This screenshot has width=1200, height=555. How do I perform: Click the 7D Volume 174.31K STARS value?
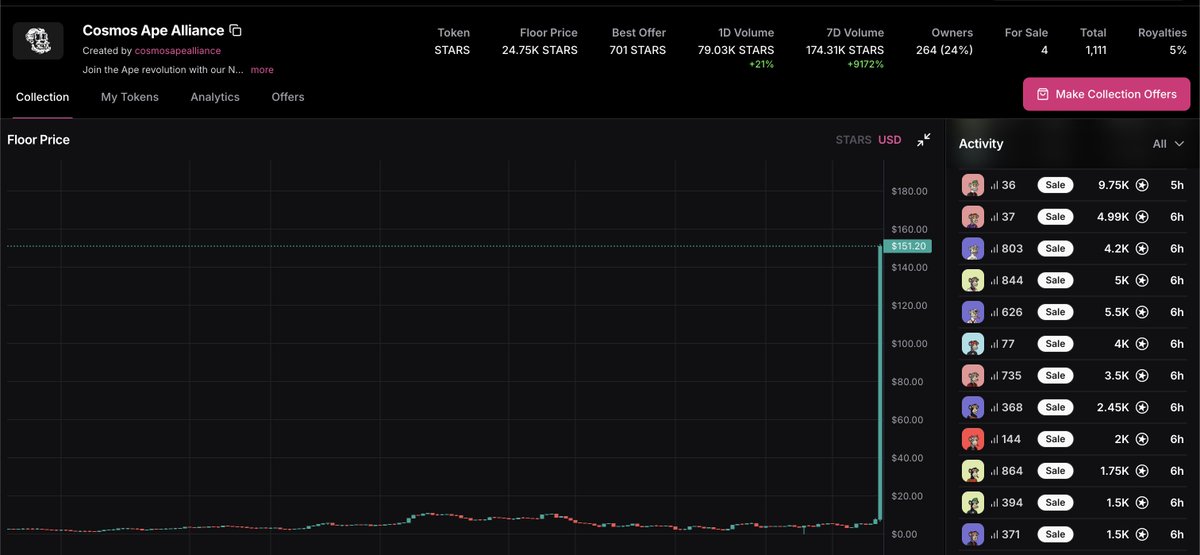[x=845, y=50]
